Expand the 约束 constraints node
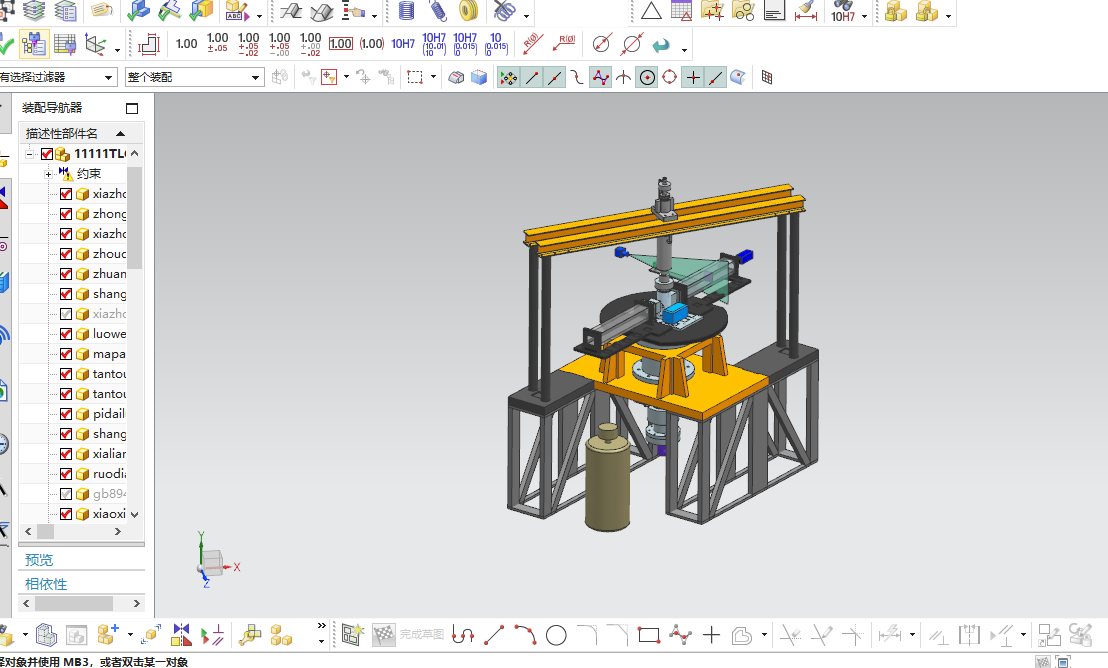 click(x=48, y=174)
